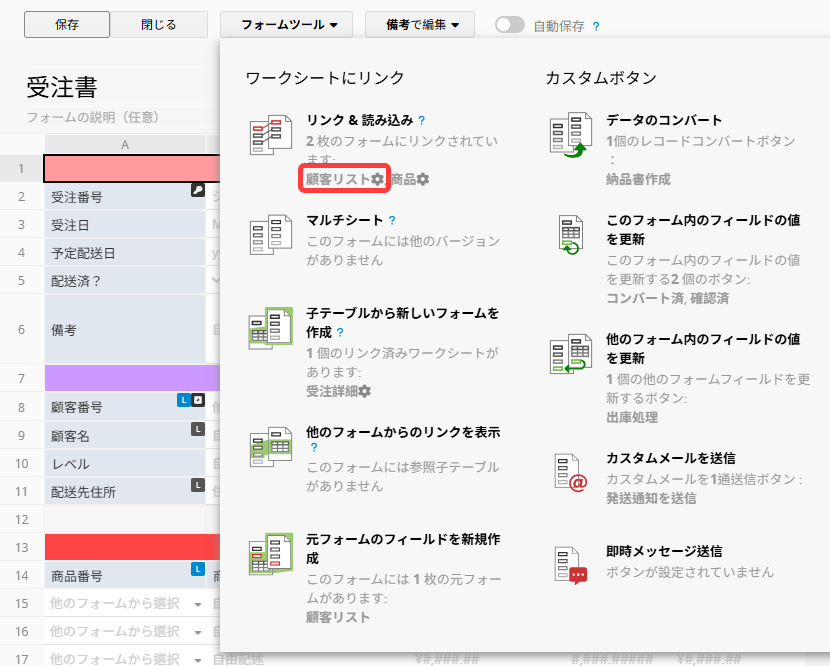Click the 他のフォームからのリンクを表示 icon
The width and height of the screenshot is (830, 666).
pos(270,446)
